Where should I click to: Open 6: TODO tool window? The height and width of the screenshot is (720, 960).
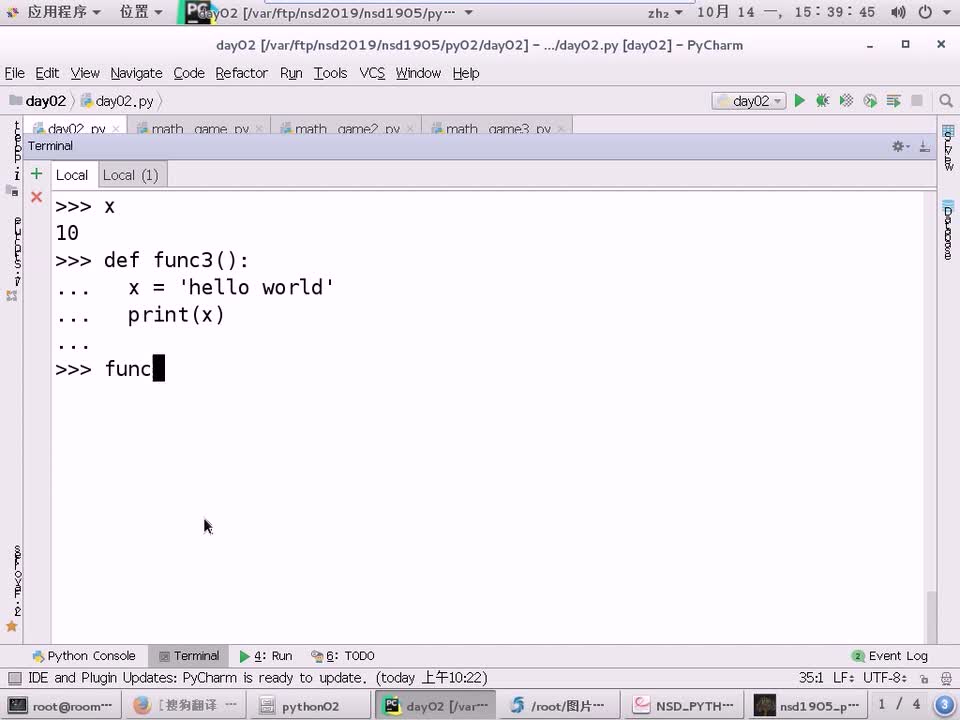pos(343,656)
